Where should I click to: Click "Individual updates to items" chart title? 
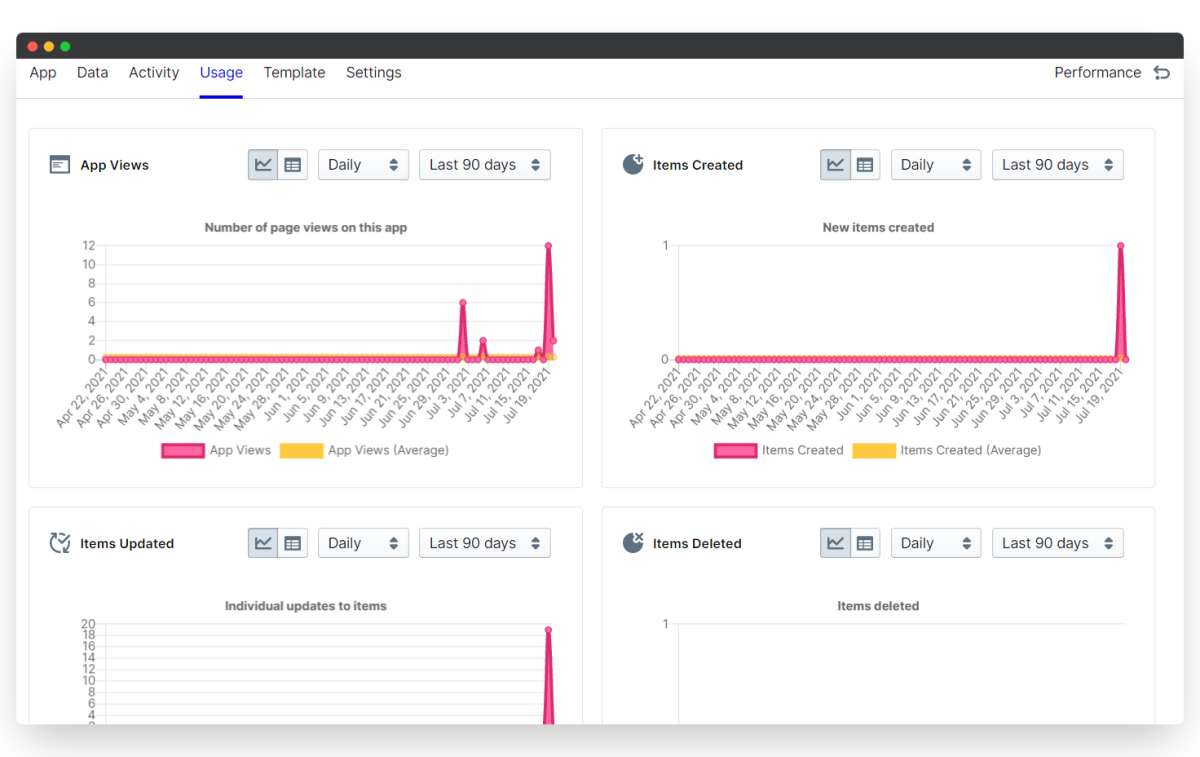306,606
